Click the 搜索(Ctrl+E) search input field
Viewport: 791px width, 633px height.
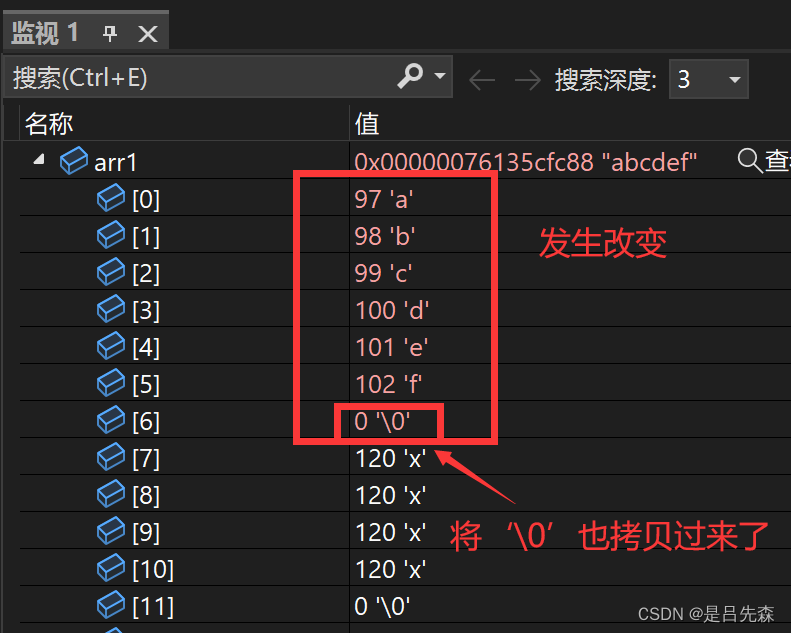228,77
